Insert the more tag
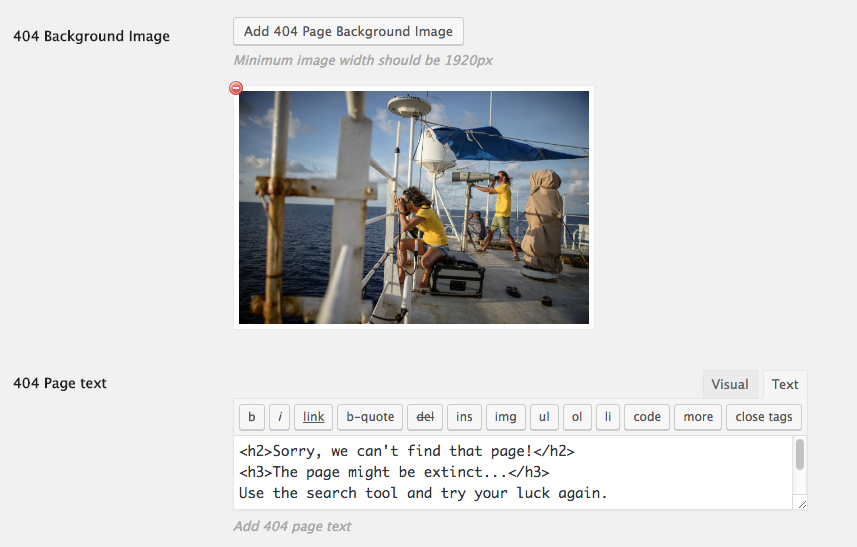The image size is (857, 547). [x=698, y=417]
